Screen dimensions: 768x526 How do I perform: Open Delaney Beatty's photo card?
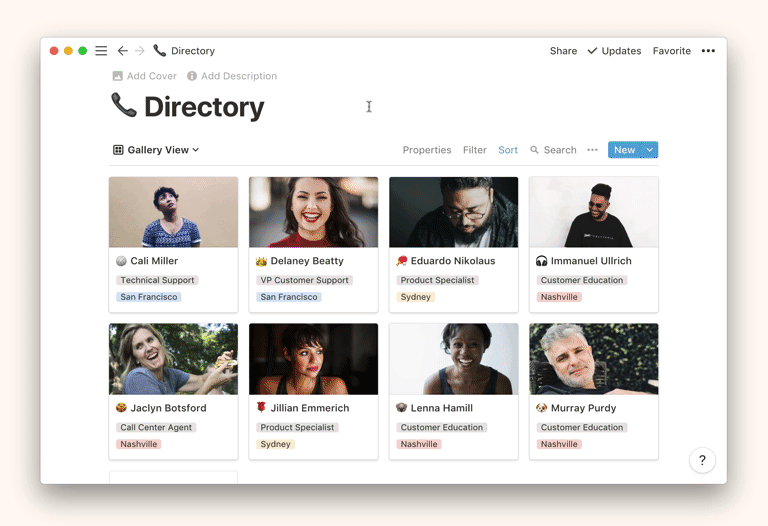point(313,212)
